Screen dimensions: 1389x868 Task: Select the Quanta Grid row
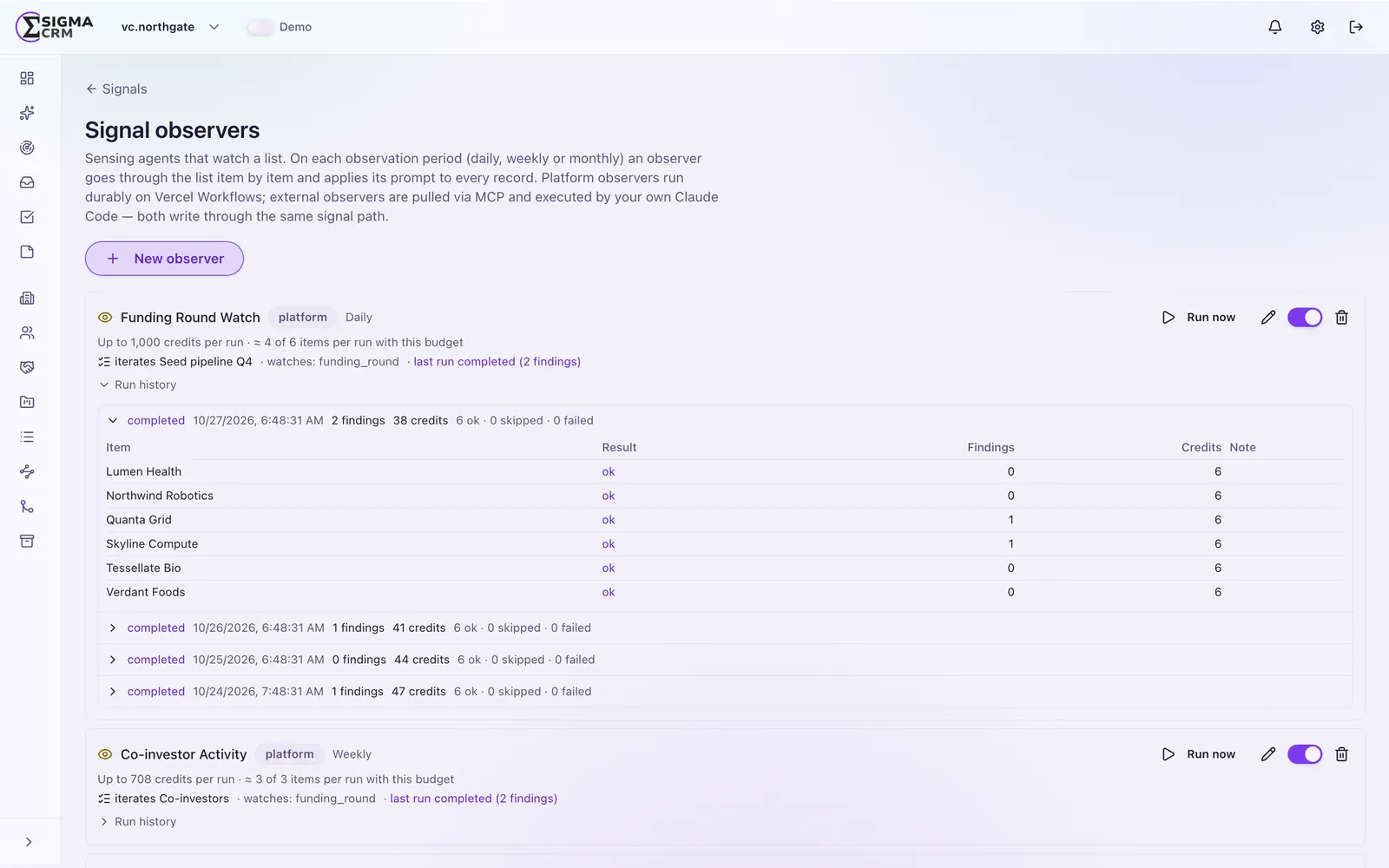[725, 520]
